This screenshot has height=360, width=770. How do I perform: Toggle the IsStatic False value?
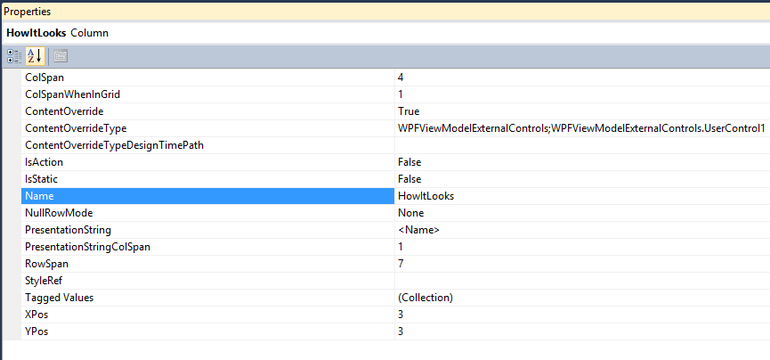[x=582, y=179]
